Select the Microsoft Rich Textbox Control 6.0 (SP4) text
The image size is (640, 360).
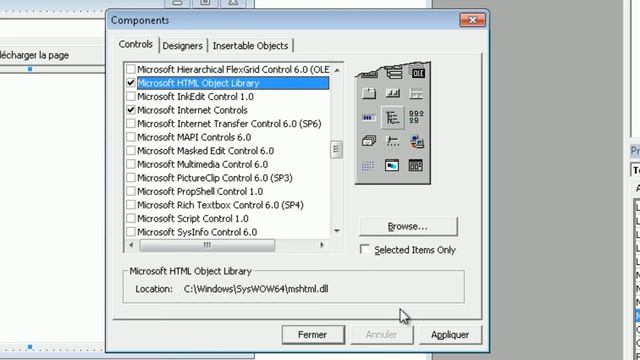pos(220,205)
